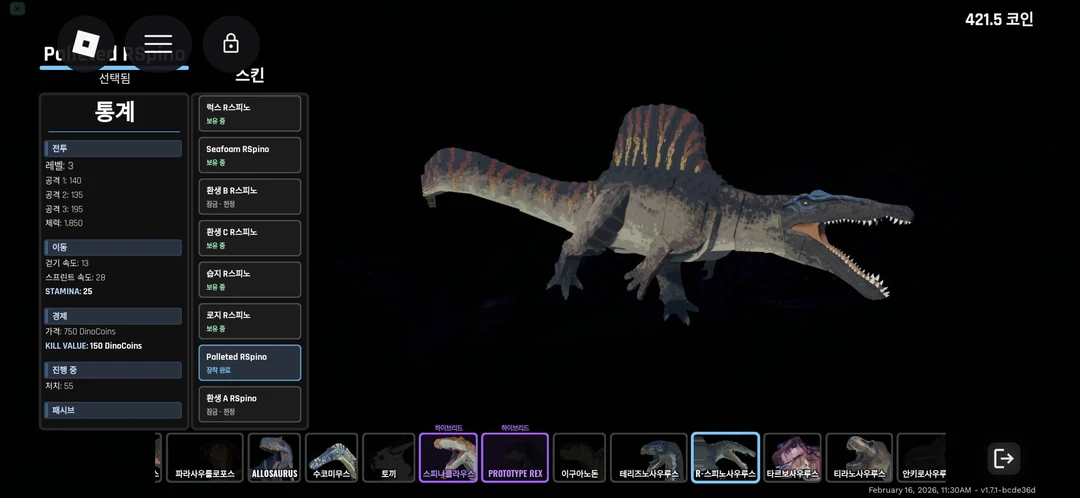Select the Allosaurus dinosaur thumbnail
Image resolution: width=1080 pixels, height=498 pixels.
pyautogui.click(x=274, y=458)
